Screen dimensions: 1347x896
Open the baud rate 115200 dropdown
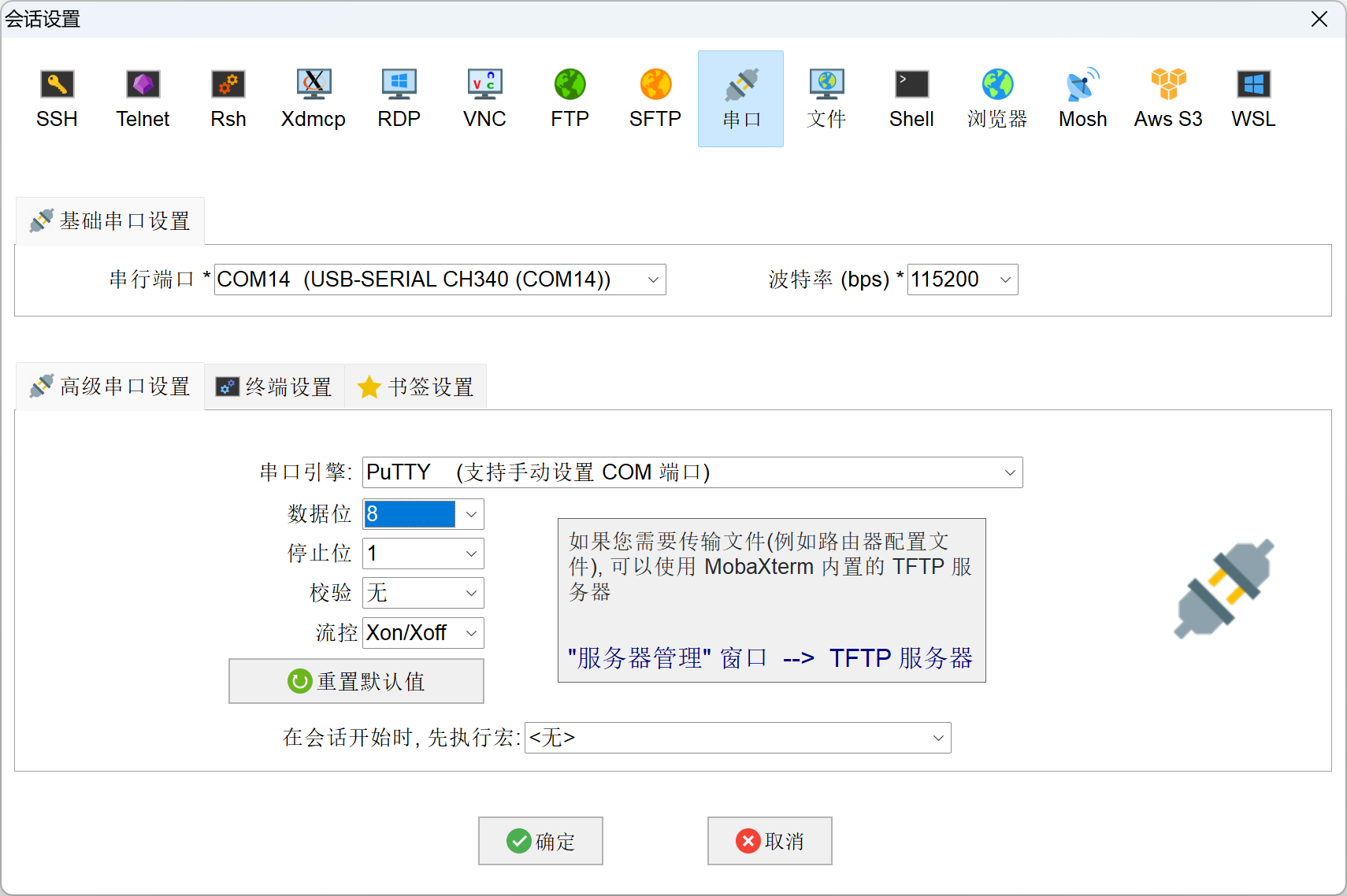click(x=1004, y=280)
